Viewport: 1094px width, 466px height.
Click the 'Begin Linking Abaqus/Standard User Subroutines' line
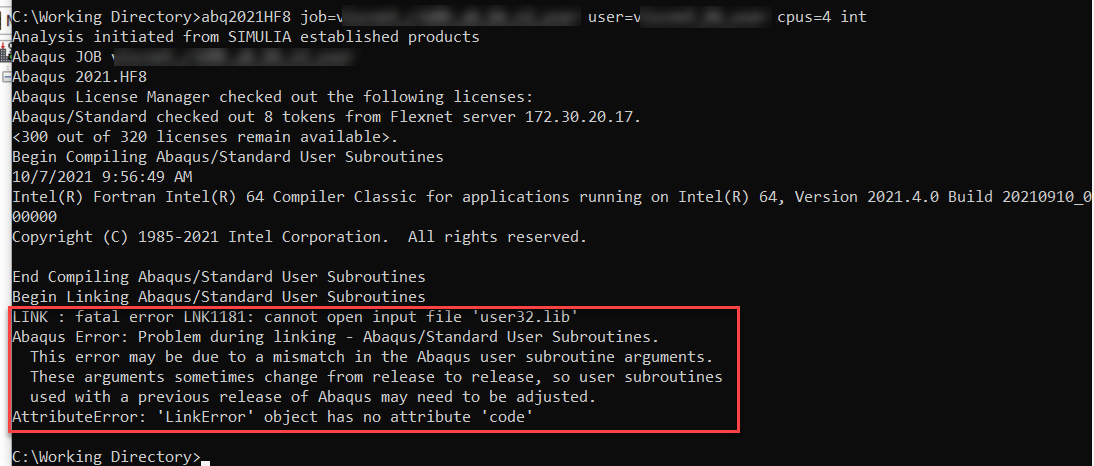[x=218, y=297]
